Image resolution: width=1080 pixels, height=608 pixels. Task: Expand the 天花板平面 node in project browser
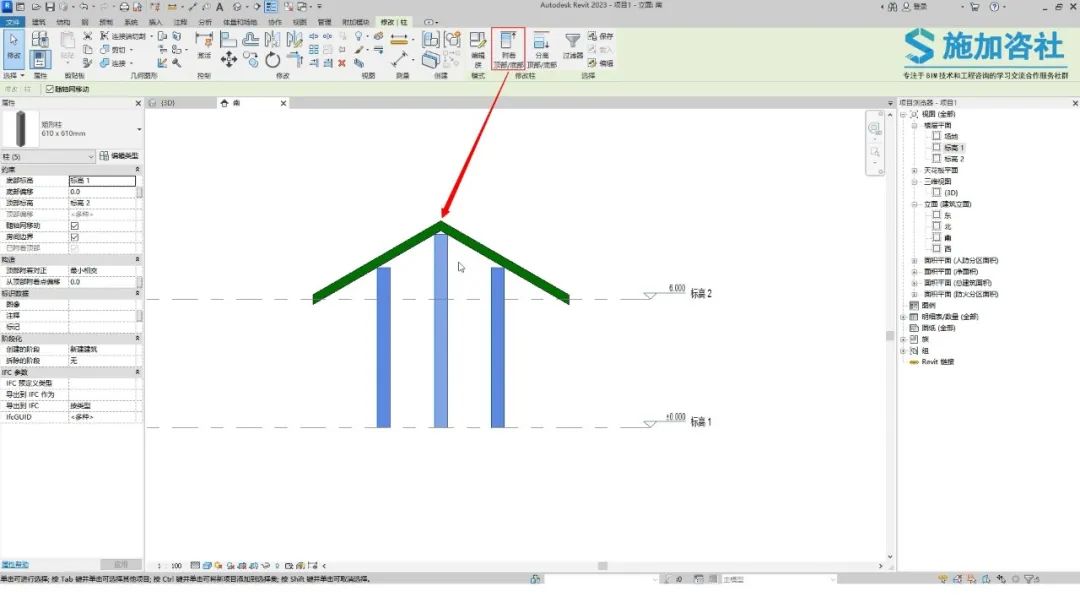coord(915,171)
